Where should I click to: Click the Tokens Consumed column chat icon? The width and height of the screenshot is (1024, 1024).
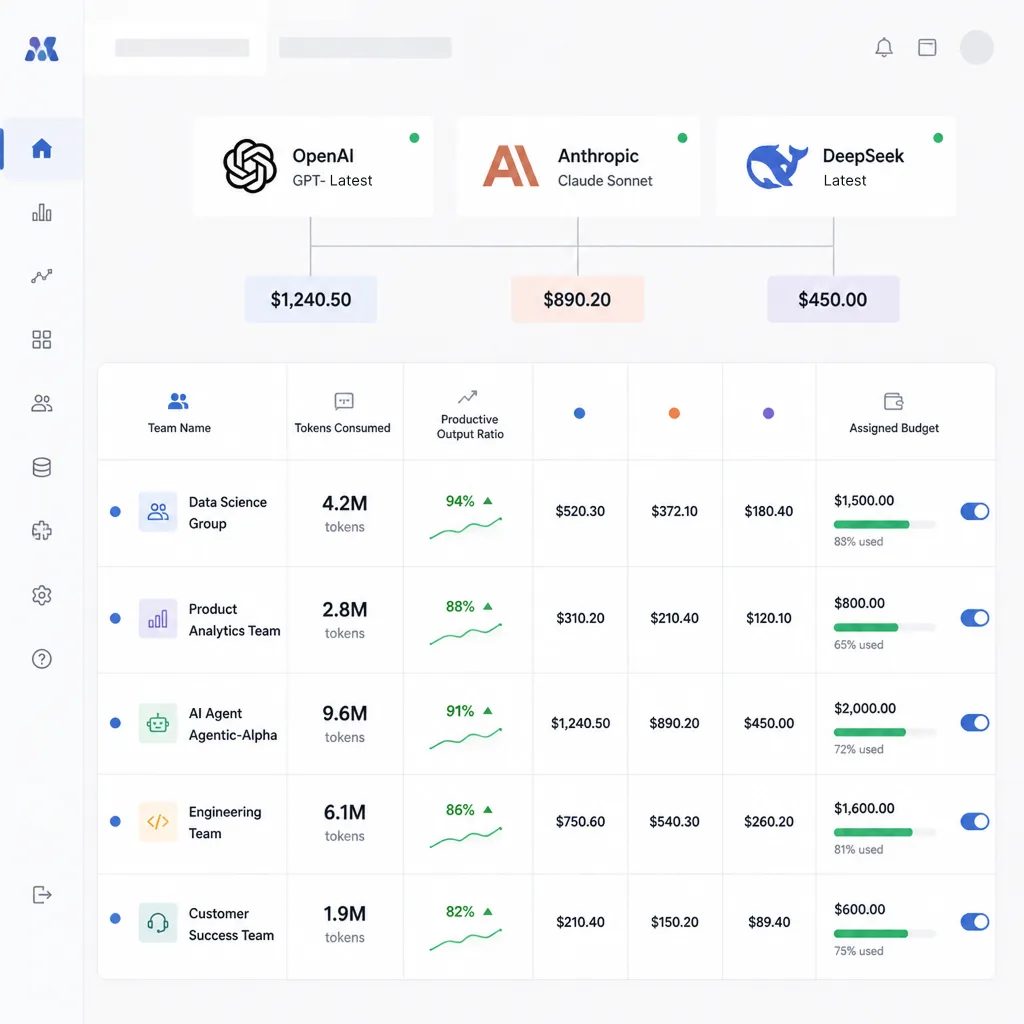[x=344, y=401]
